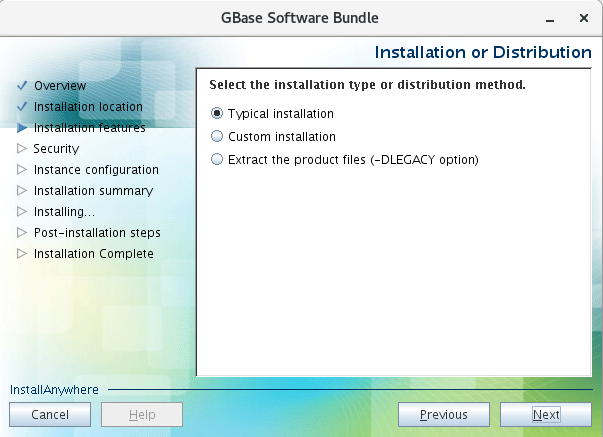
Task: Click the GBase Software Bundle title text
Action: 300,18
